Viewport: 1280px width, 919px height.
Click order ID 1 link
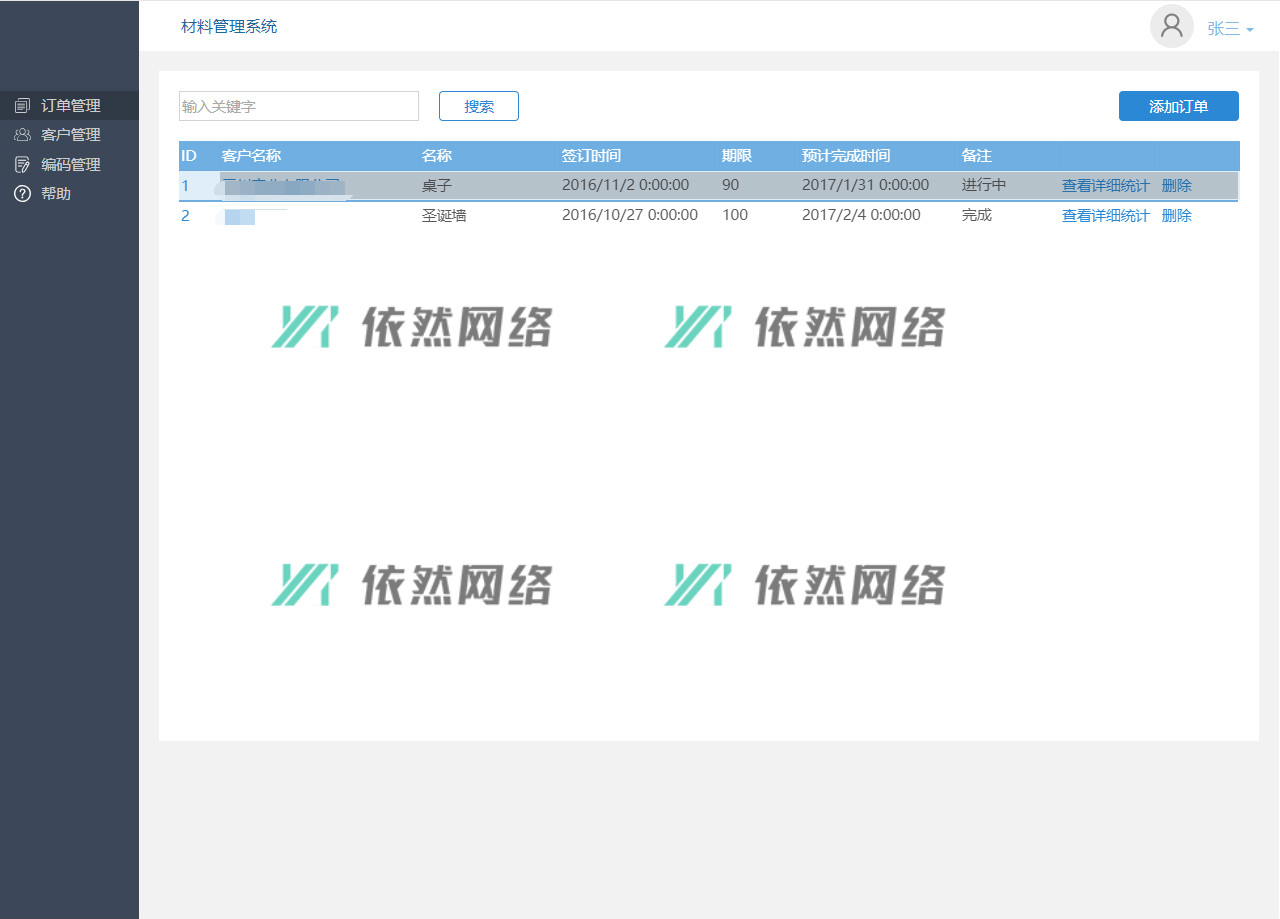pos(185,186)
